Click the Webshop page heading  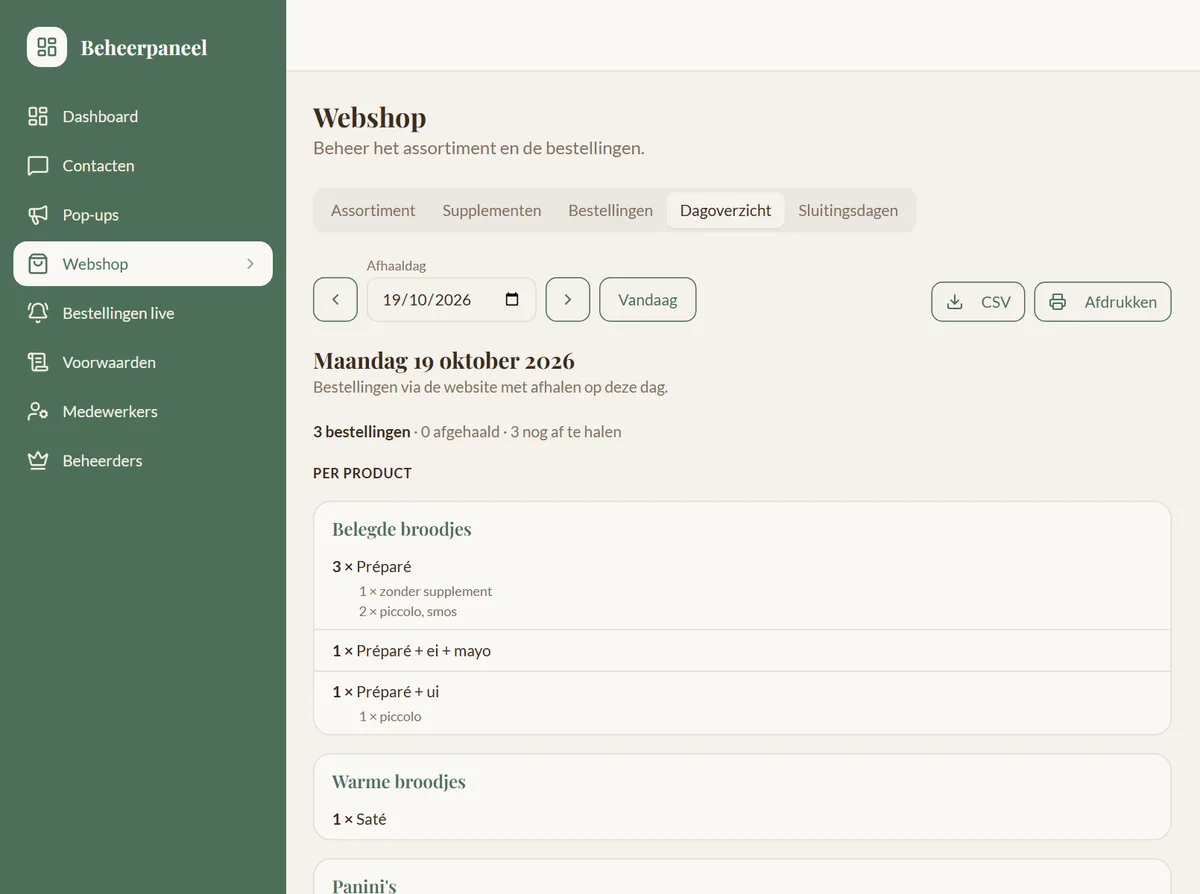pyautogui.click(x=370, y=117)
